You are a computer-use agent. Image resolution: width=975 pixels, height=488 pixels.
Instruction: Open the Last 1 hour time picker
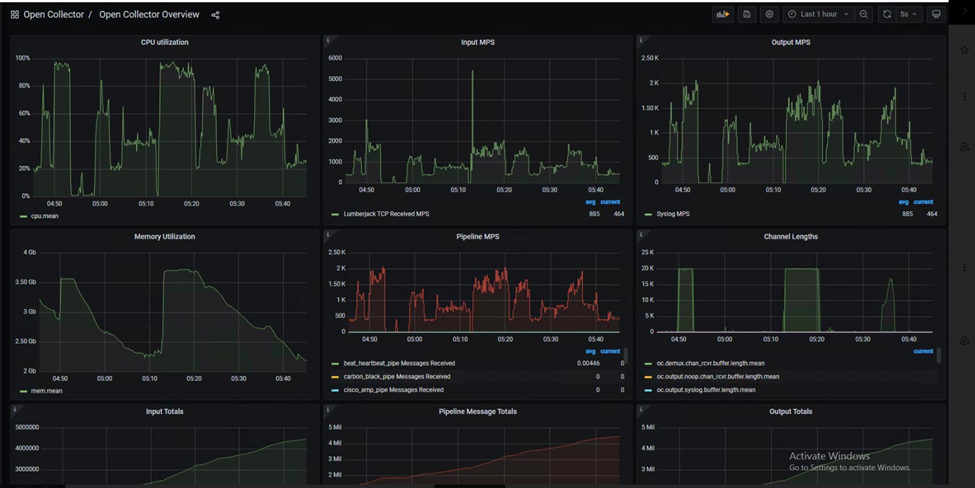[818, 15]
